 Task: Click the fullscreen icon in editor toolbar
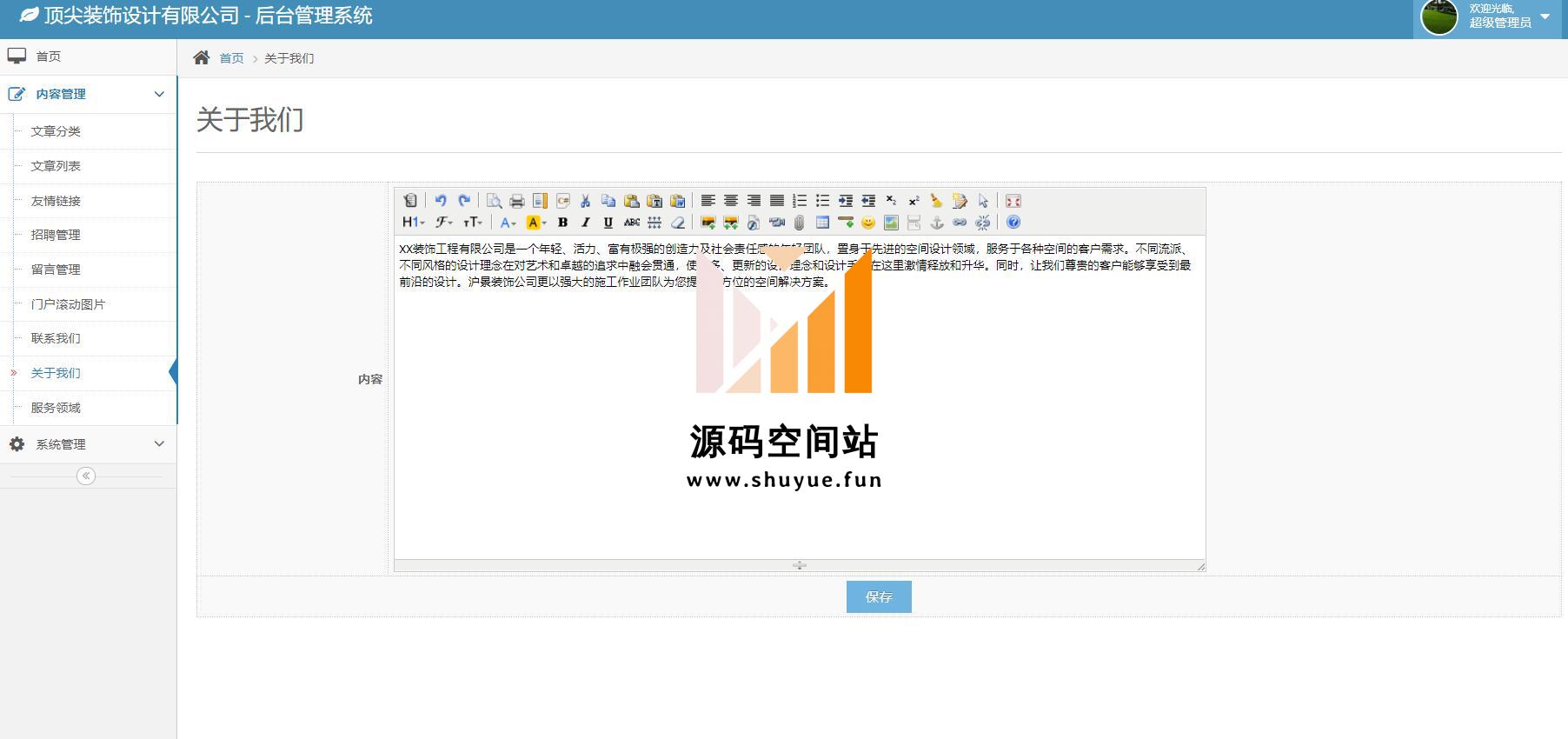click(x=1013, y=201)
